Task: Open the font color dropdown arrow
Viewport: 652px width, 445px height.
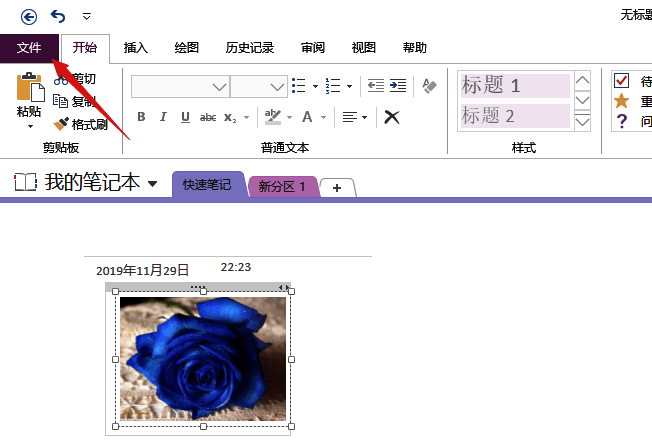Action: (x=323, y=118)
